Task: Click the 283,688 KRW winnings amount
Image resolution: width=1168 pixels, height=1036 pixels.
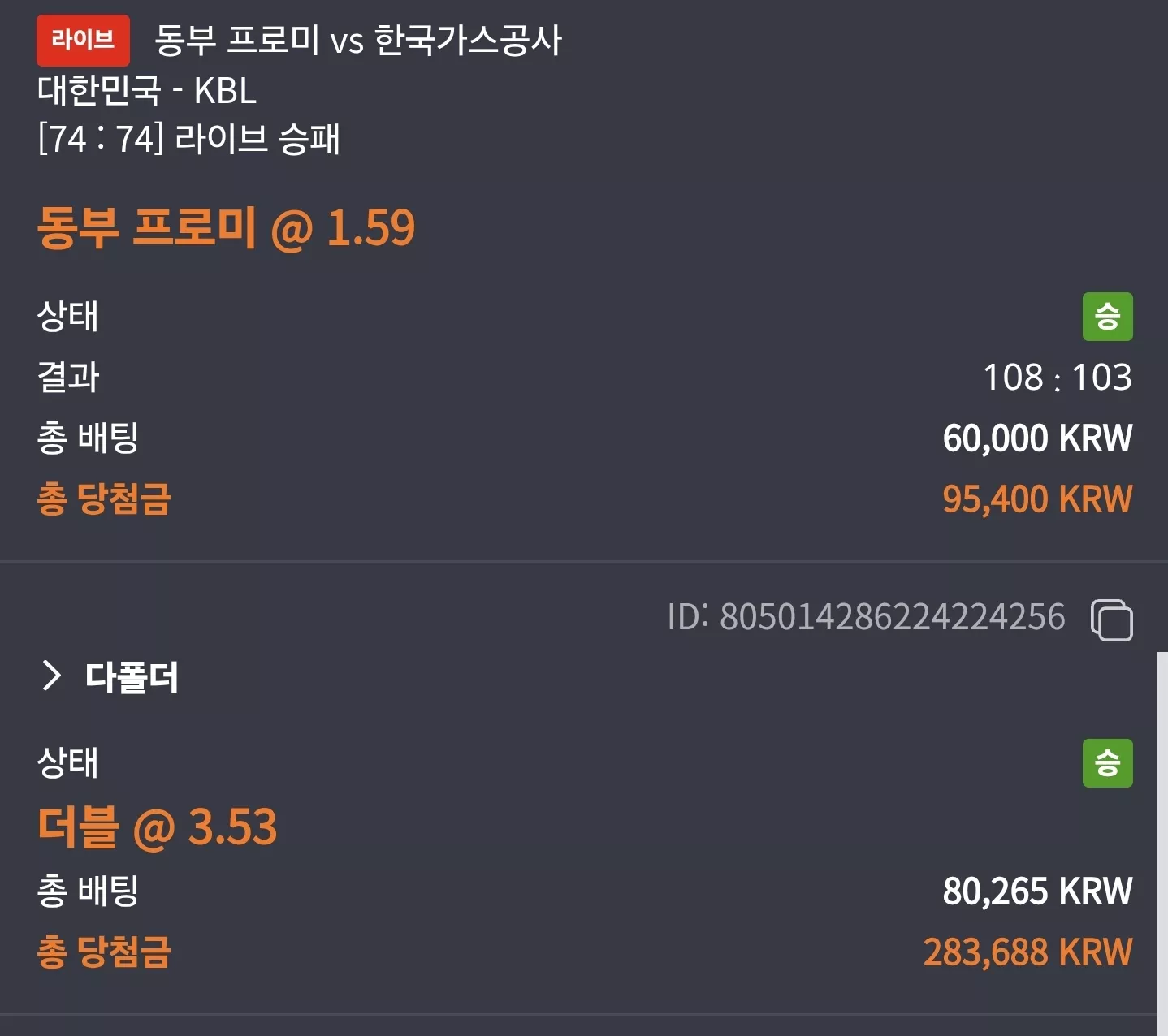Action: coord(1027,952)
